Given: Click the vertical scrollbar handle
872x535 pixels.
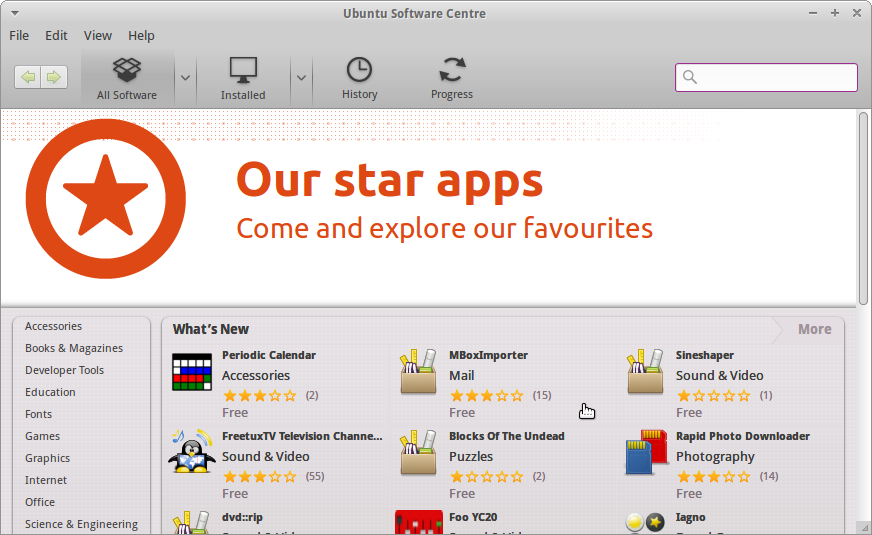Looking at the screenshot, I should coord(863,208).
